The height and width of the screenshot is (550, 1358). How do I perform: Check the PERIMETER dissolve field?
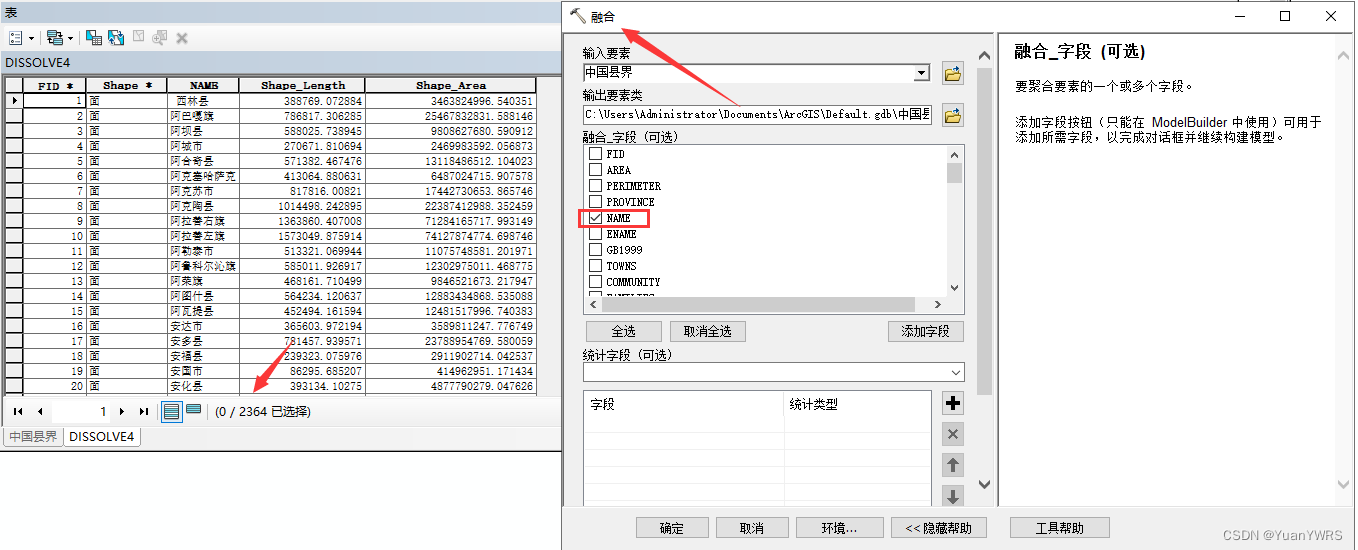point(596,186)
